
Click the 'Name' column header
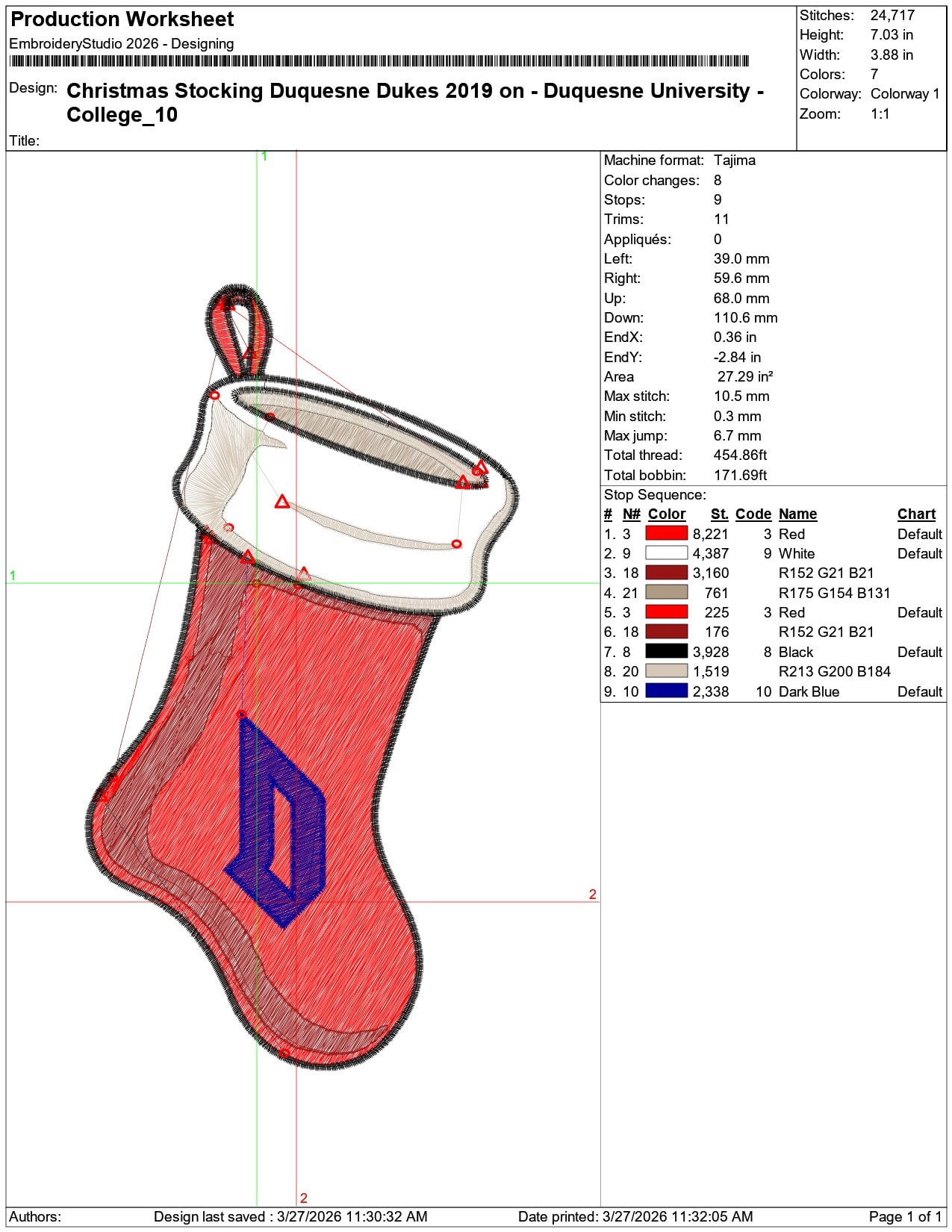pos(797,514)
